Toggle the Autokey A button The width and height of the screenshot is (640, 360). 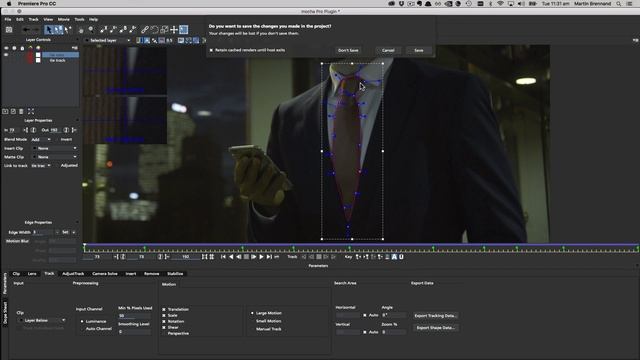click(394, 257)
